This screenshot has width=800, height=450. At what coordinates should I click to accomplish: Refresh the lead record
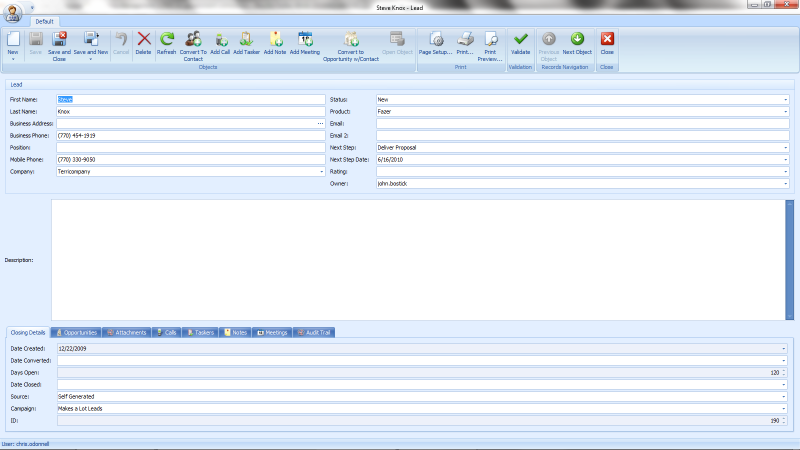click(x=166, y=41)
